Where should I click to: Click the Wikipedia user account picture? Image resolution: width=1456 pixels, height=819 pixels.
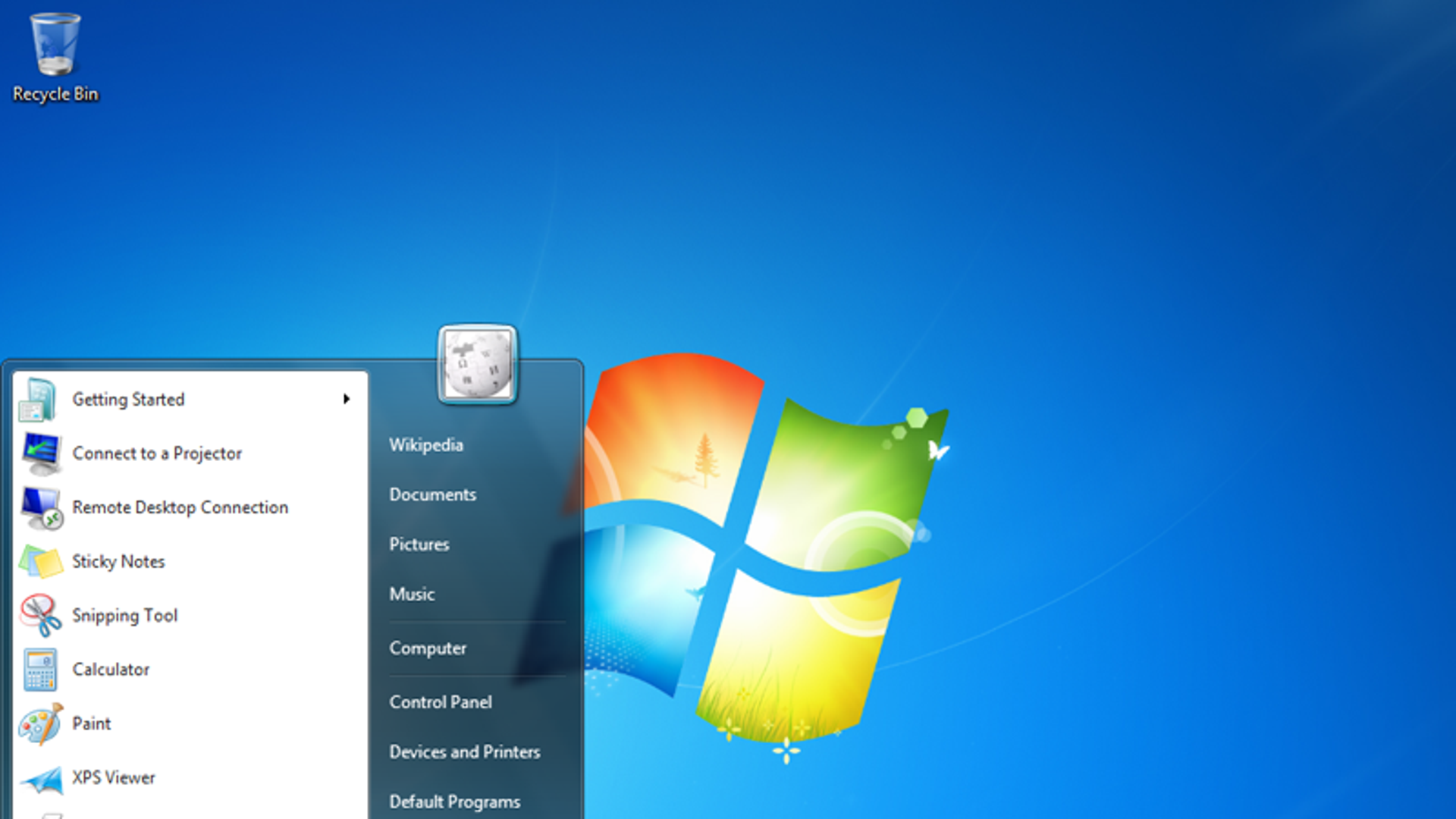click(x=477, y=365)
